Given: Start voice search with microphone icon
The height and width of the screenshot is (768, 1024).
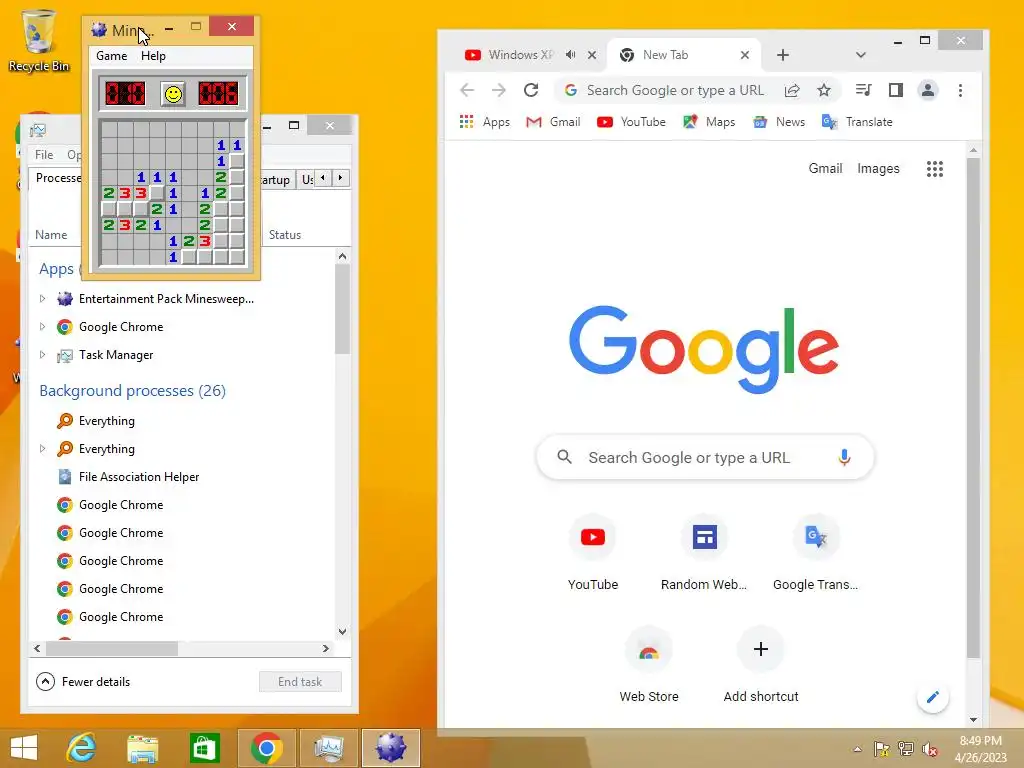Looking at the screenshot, I should point(844,457).
